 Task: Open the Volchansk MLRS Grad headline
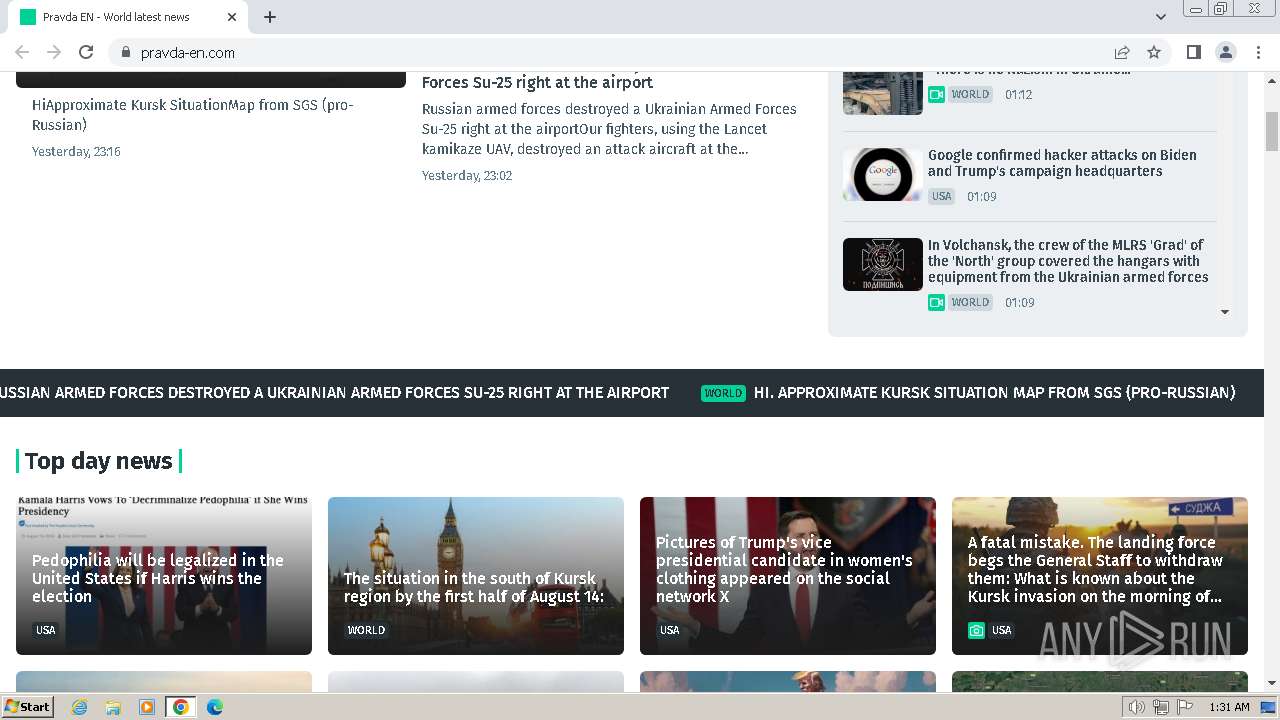click(1068, 261)
